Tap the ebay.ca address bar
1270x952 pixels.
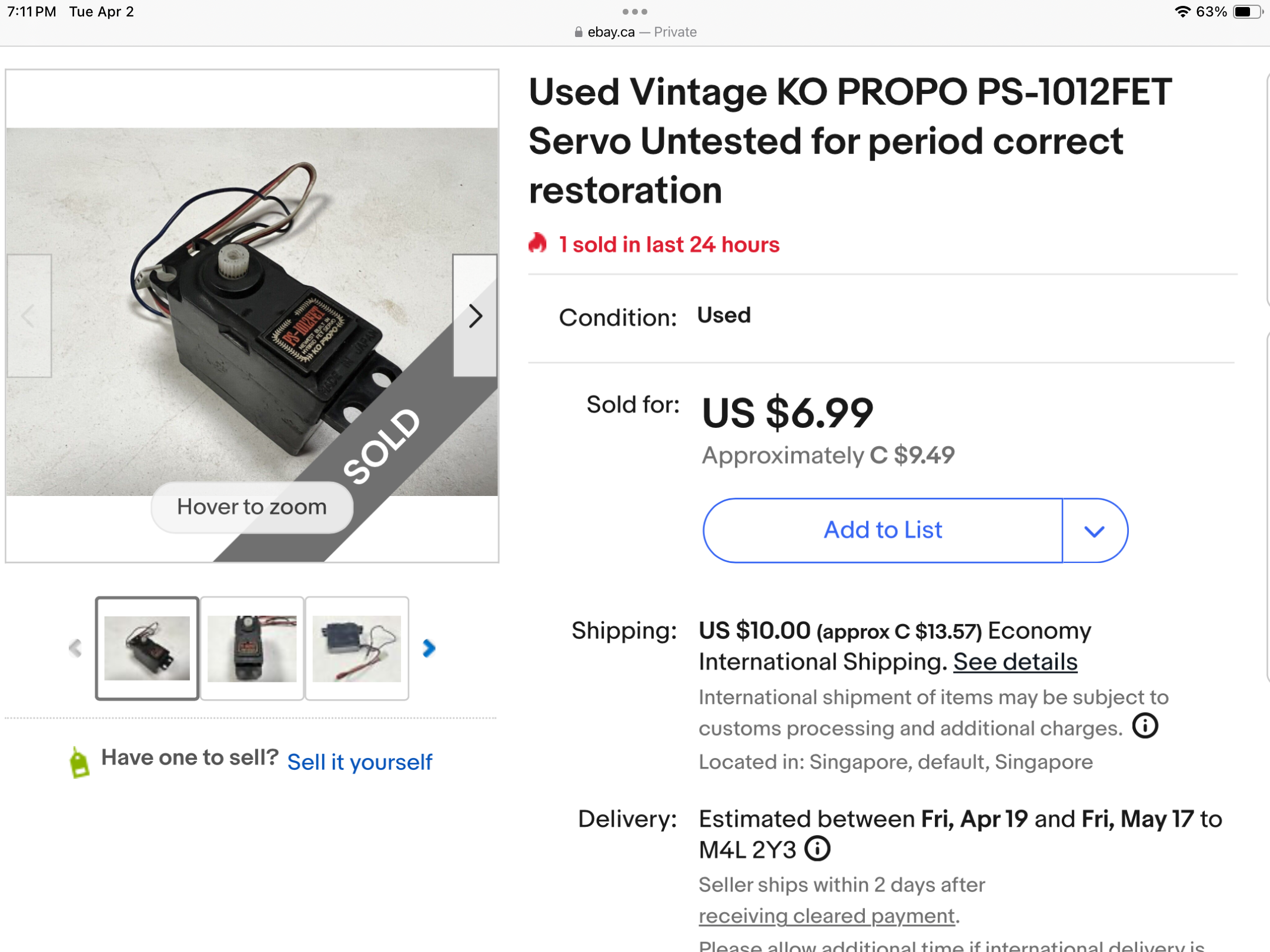coord(635,32)
